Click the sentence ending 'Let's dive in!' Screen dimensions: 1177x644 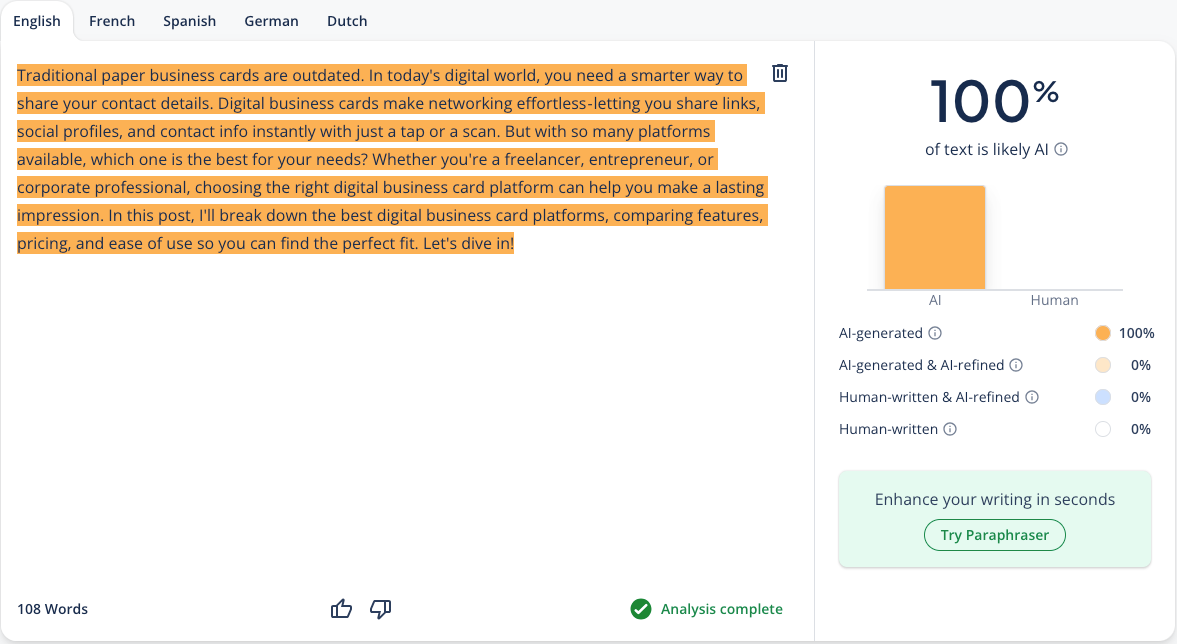click(468, 243)
